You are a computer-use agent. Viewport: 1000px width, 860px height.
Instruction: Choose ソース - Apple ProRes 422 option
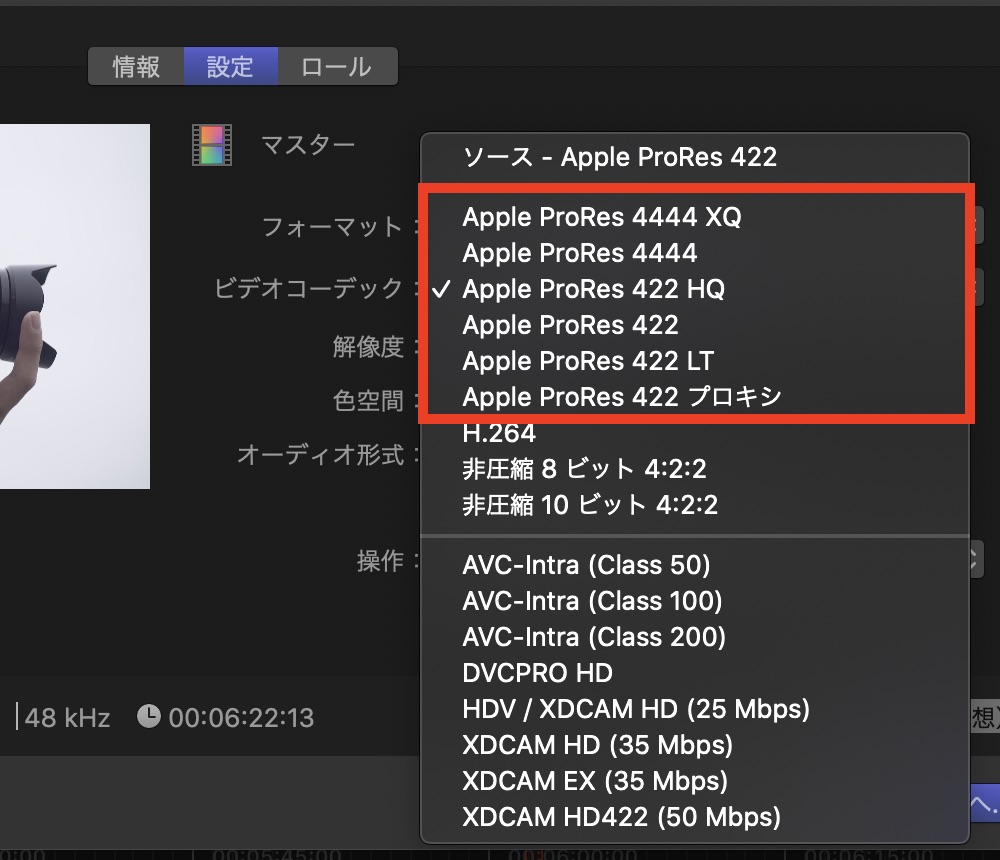(x=695, y=157)
